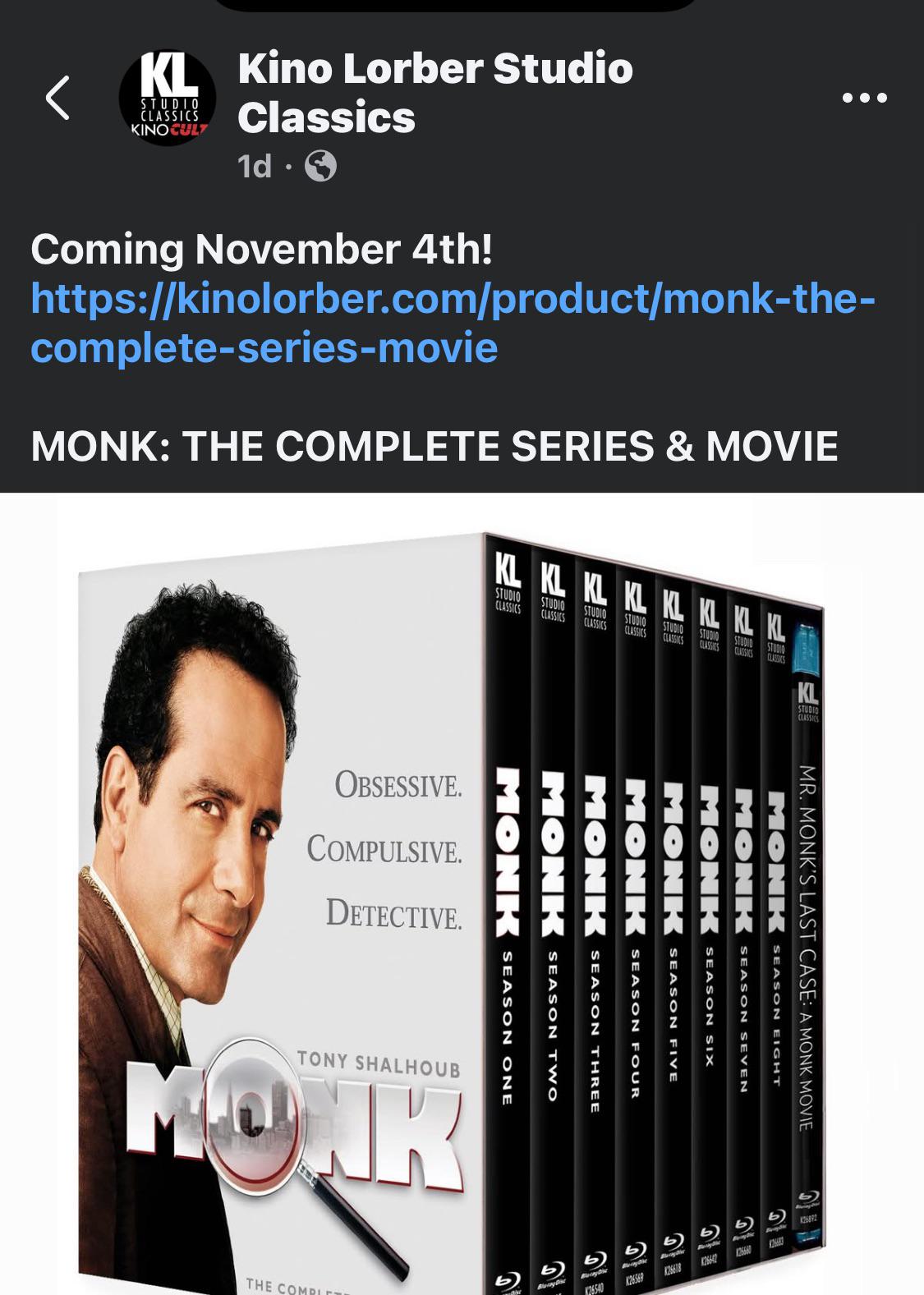Open the kinolorber.com Monk product link
Screen dimensions: 924x1295
(x=453, y=322)
